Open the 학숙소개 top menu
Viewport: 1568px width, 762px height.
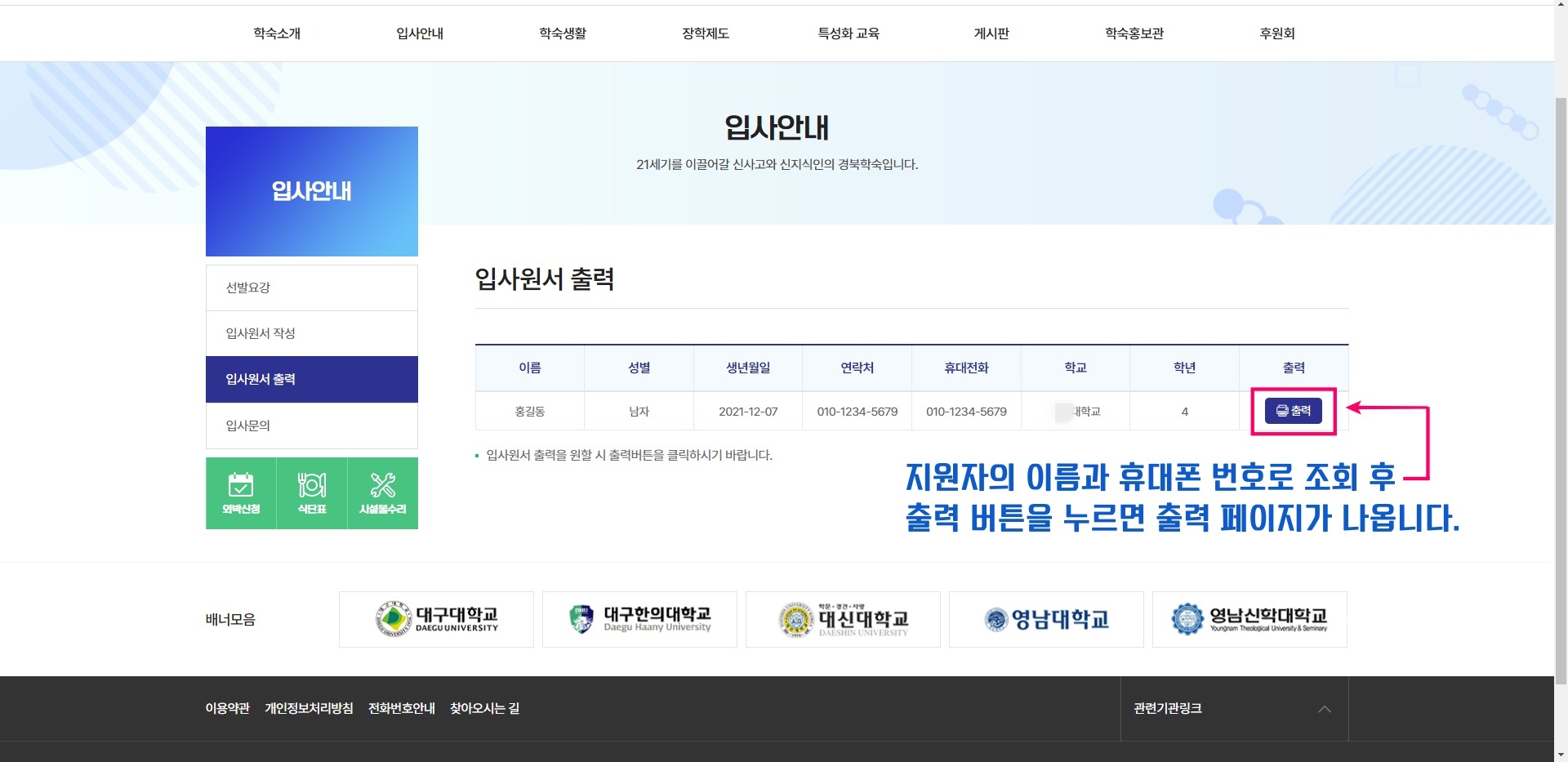[277, 33]
